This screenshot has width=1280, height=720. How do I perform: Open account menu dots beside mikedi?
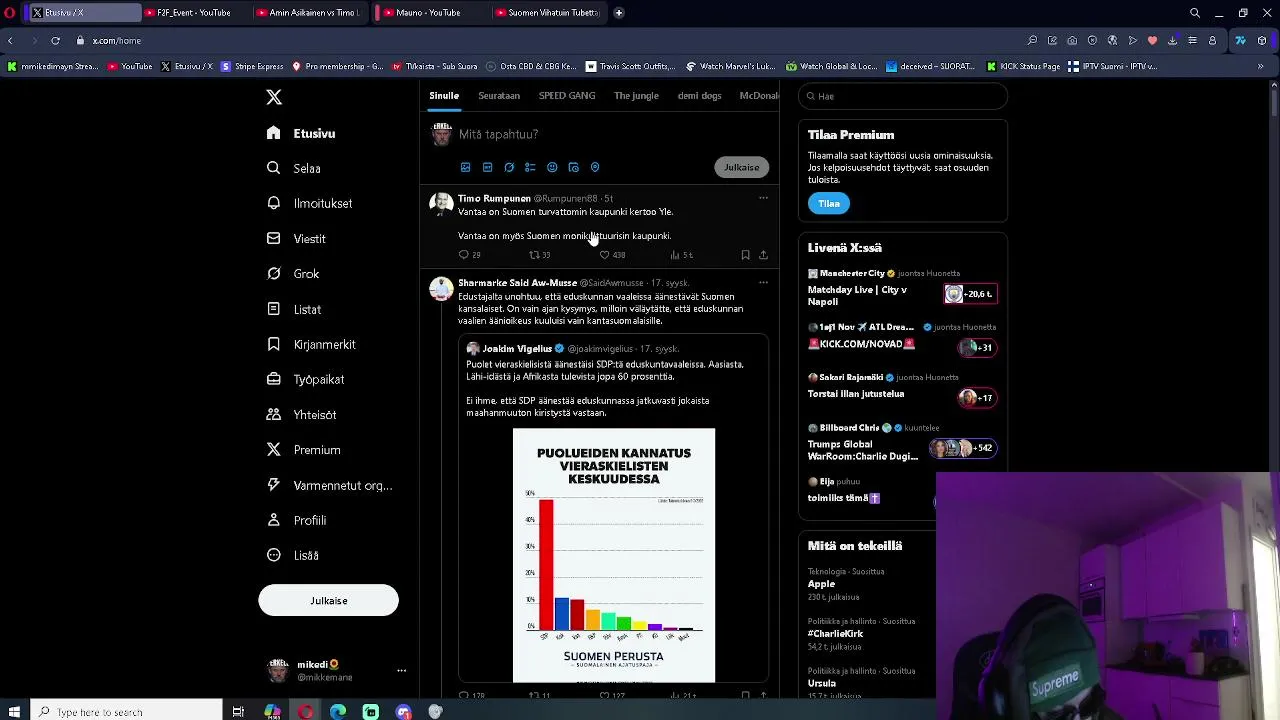pos(401,670)
